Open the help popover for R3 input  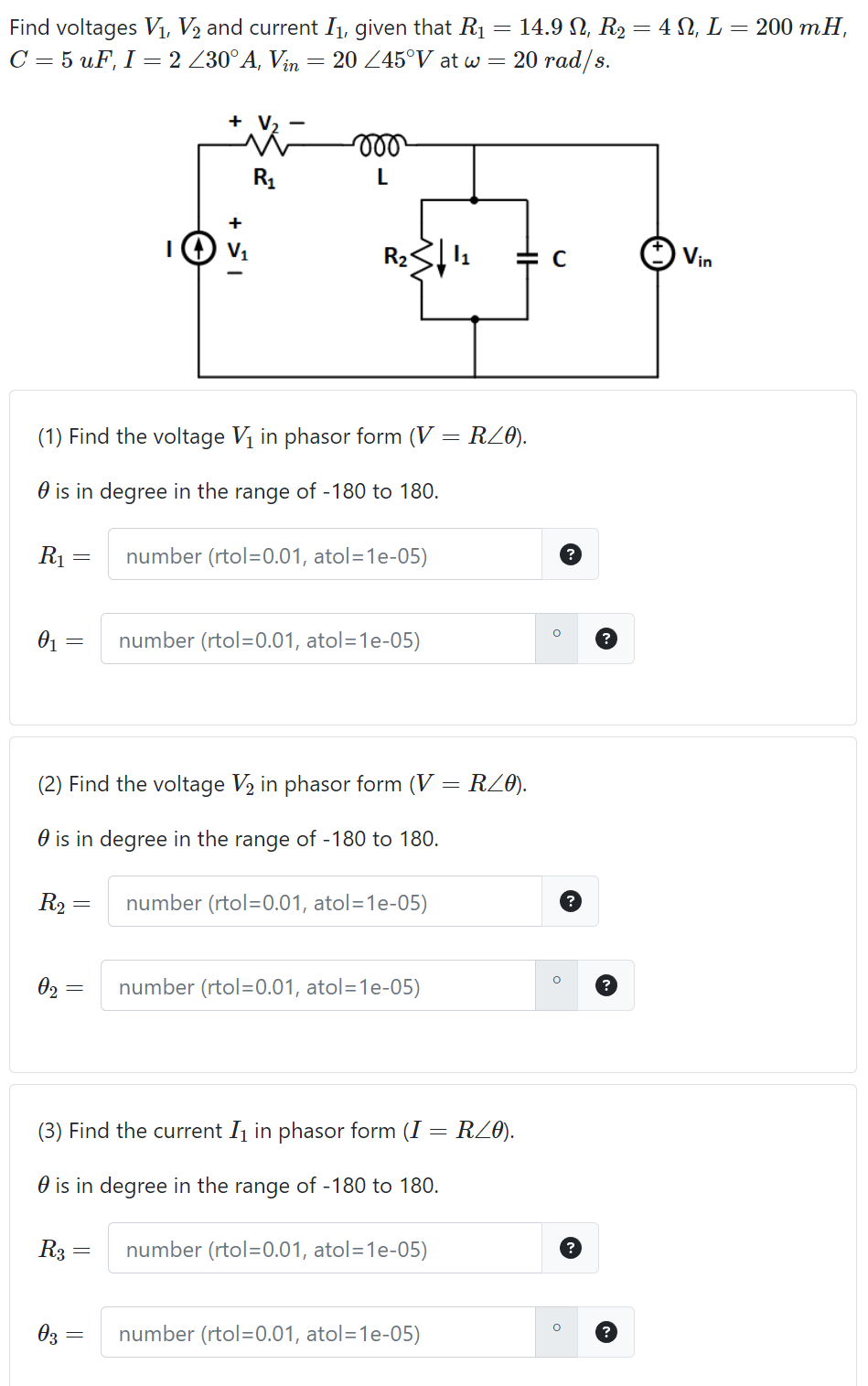click(x=570, y=1248)
